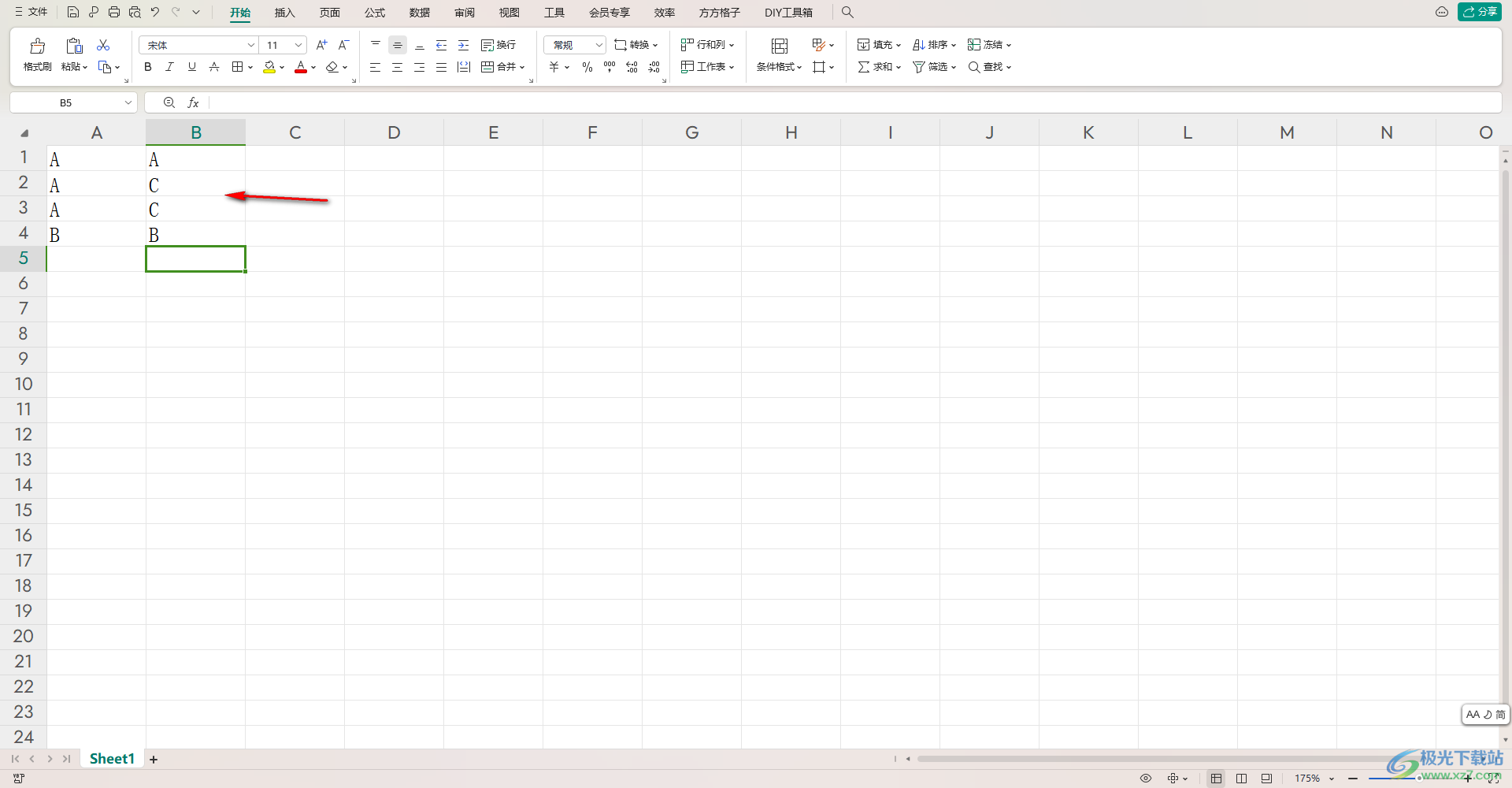
Task: Open Print Preview from quick access toolbar
Action: coord(135,12)
